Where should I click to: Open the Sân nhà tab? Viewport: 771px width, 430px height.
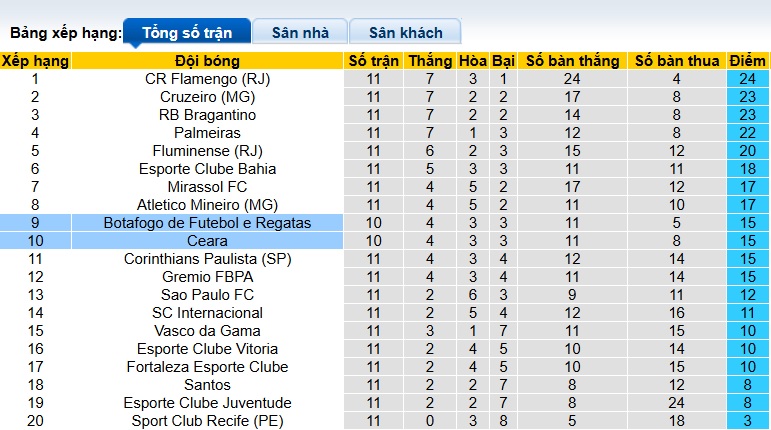pyautogui.click(x=300, y=32)
